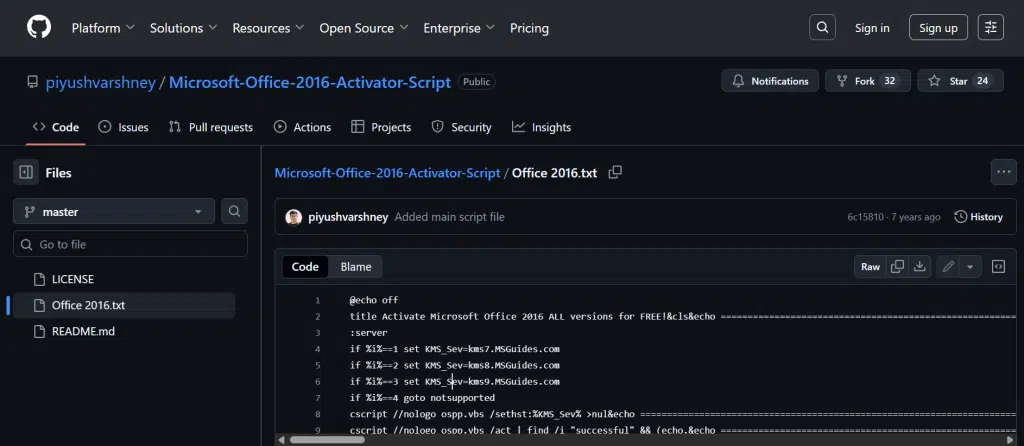Copy raw file contents icon
The width and height of the screenshot is (1024, 446).
tap(897, 267)
